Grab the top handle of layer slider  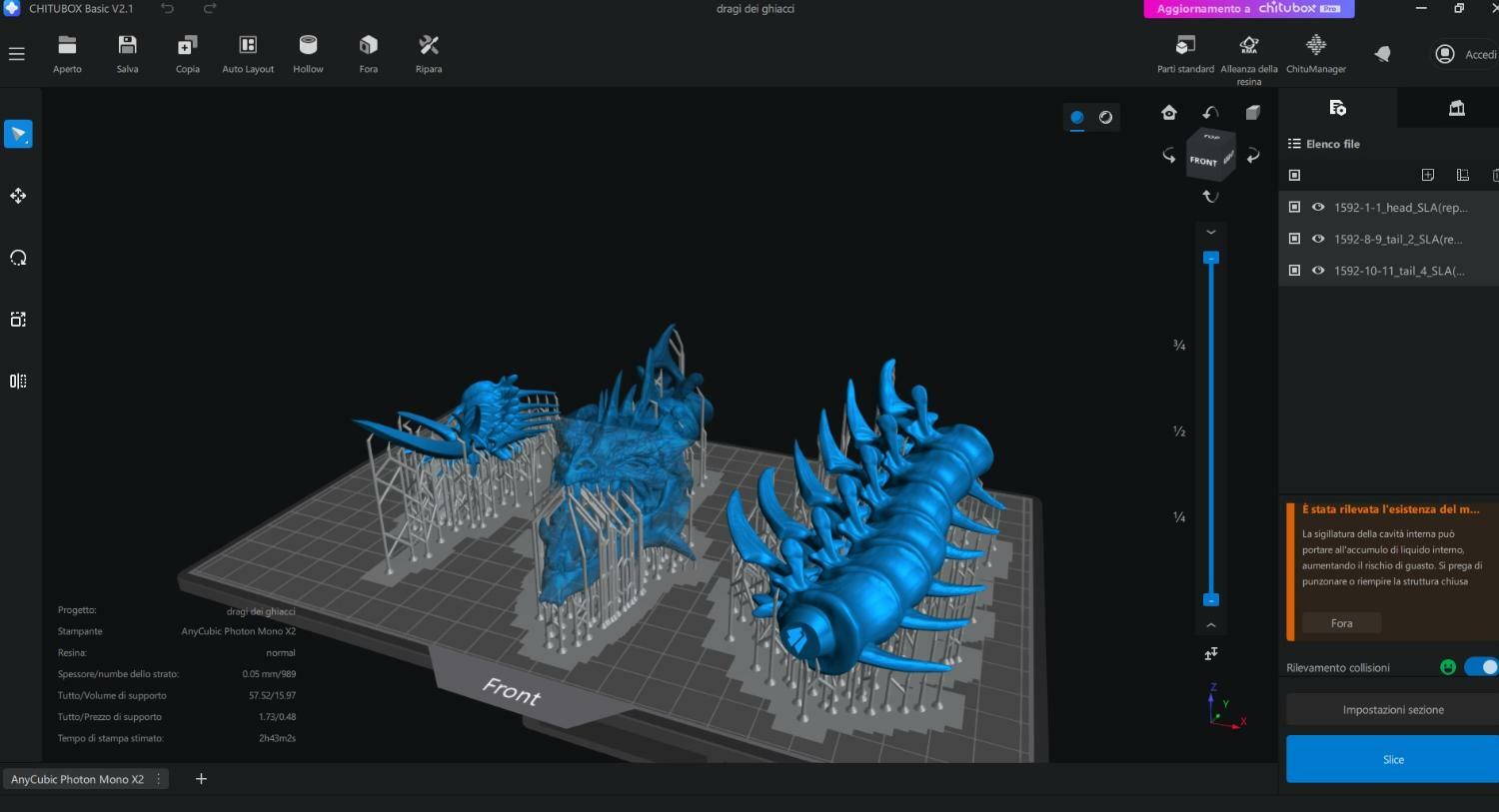1211,258
